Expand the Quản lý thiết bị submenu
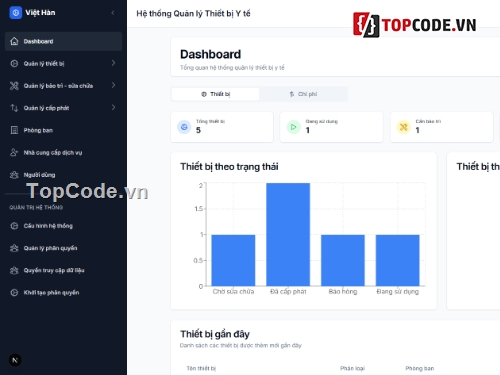Screen dimensions: 500x375 coord(113,63)
